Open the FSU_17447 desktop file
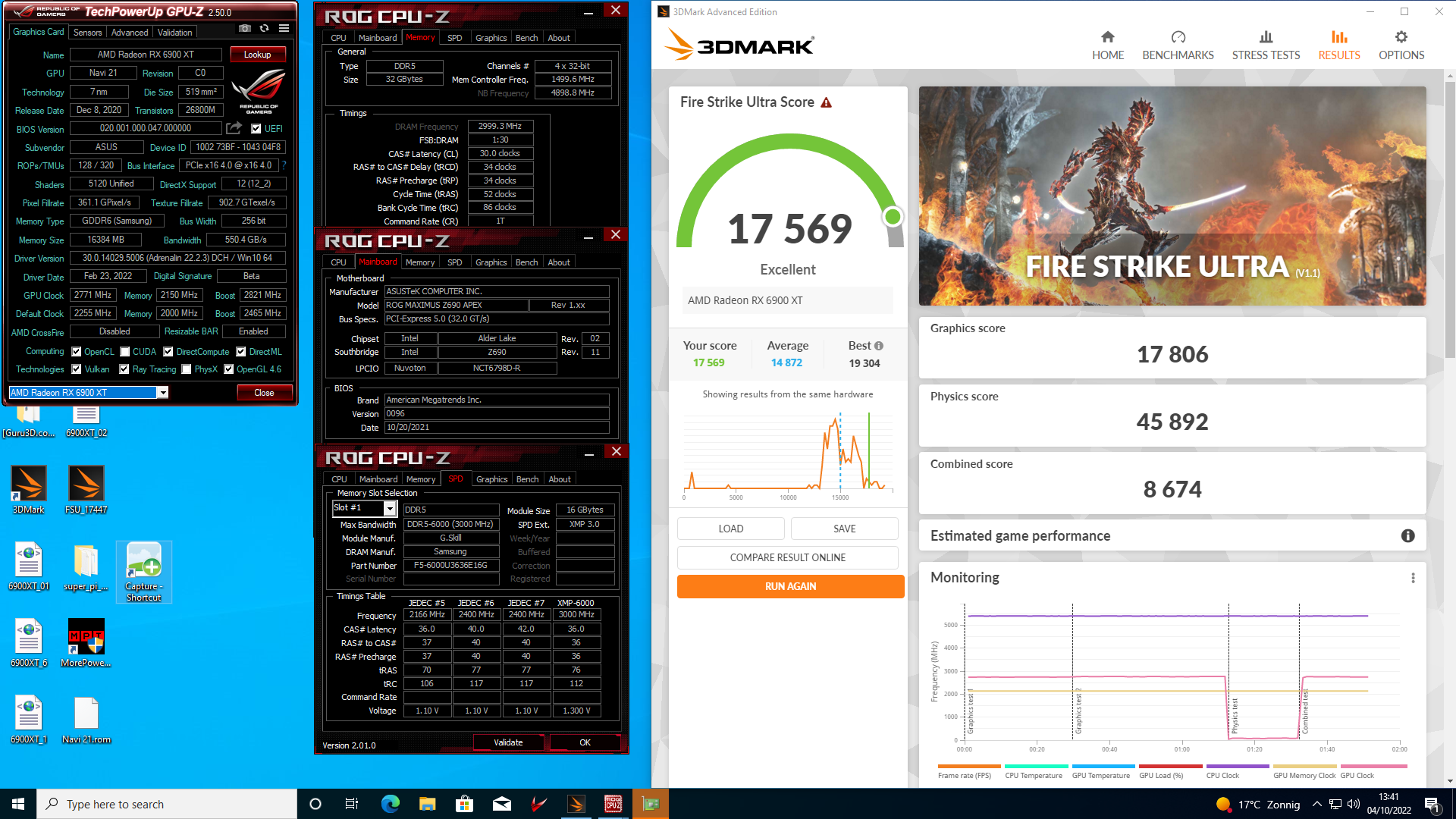The height and width of the screenshot is (819, 1456). point(86,490)
